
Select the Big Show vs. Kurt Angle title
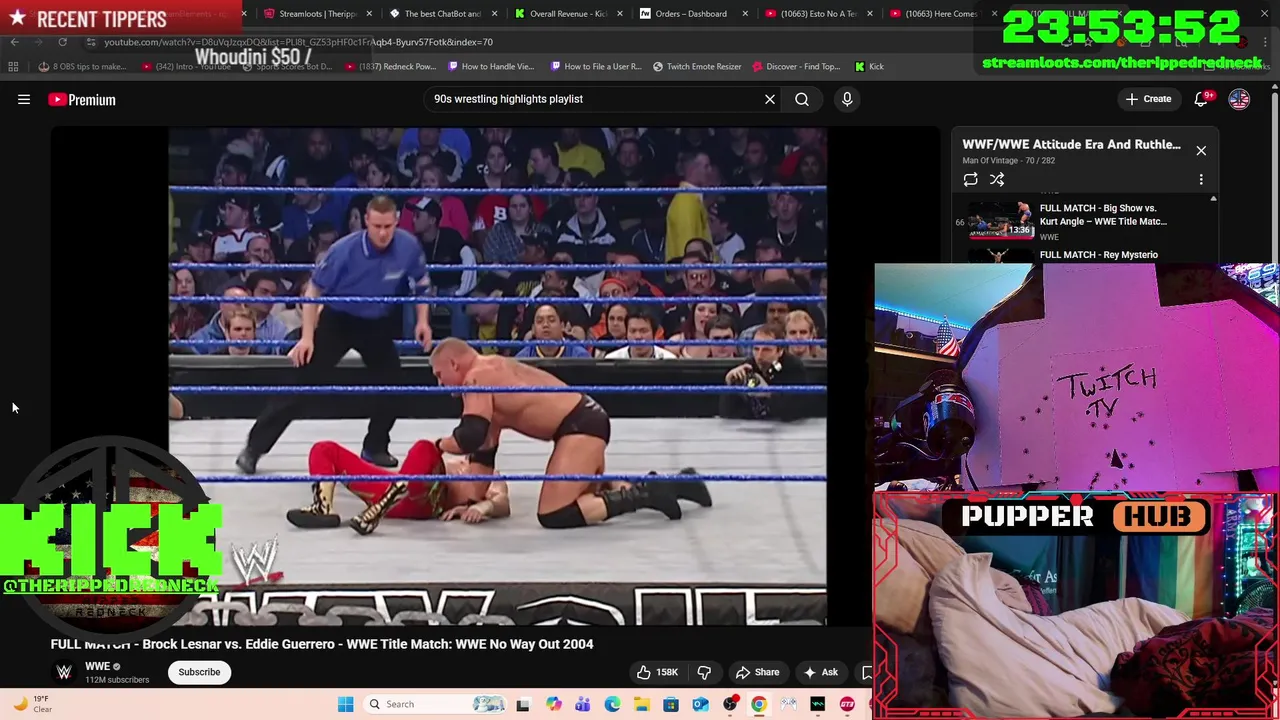pyautogui.click(x=1103, y=215)
